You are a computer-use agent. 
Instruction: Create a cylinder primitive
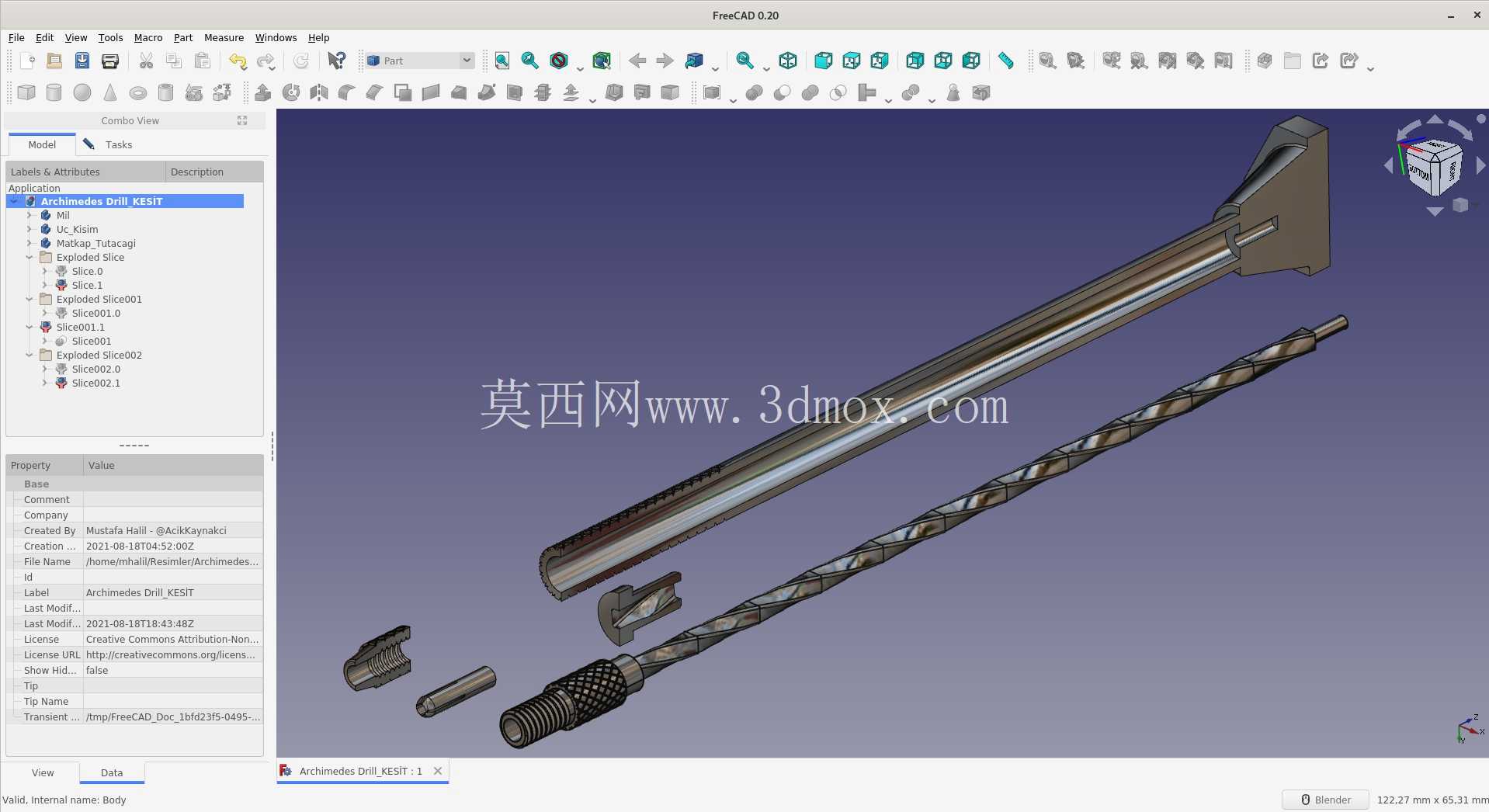(x=54, y=93)
